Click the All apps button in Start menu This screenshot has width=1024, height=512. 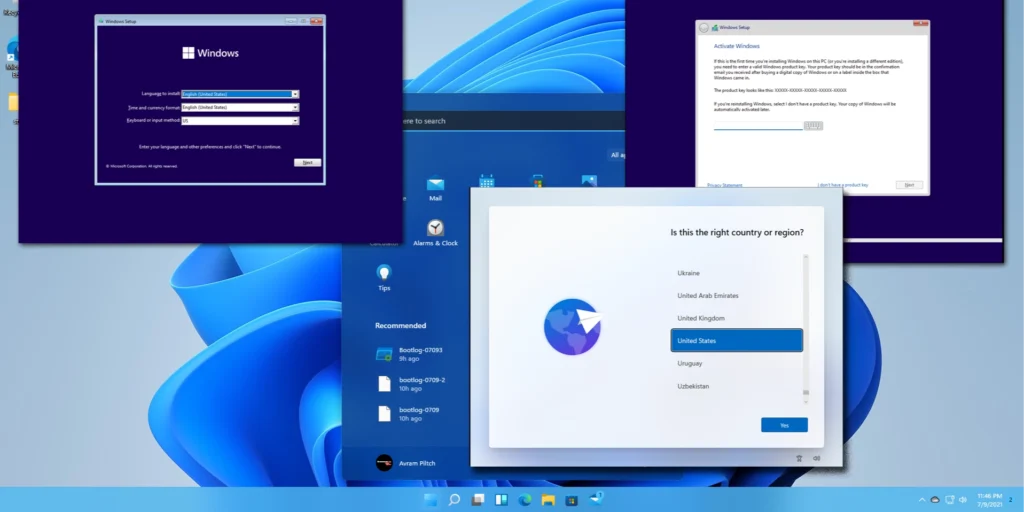point(618,155)
